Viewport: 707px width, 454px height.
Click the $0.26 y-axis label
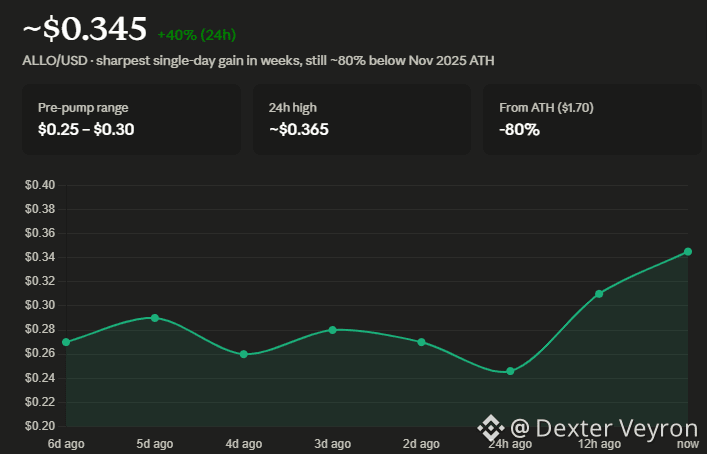40,353
